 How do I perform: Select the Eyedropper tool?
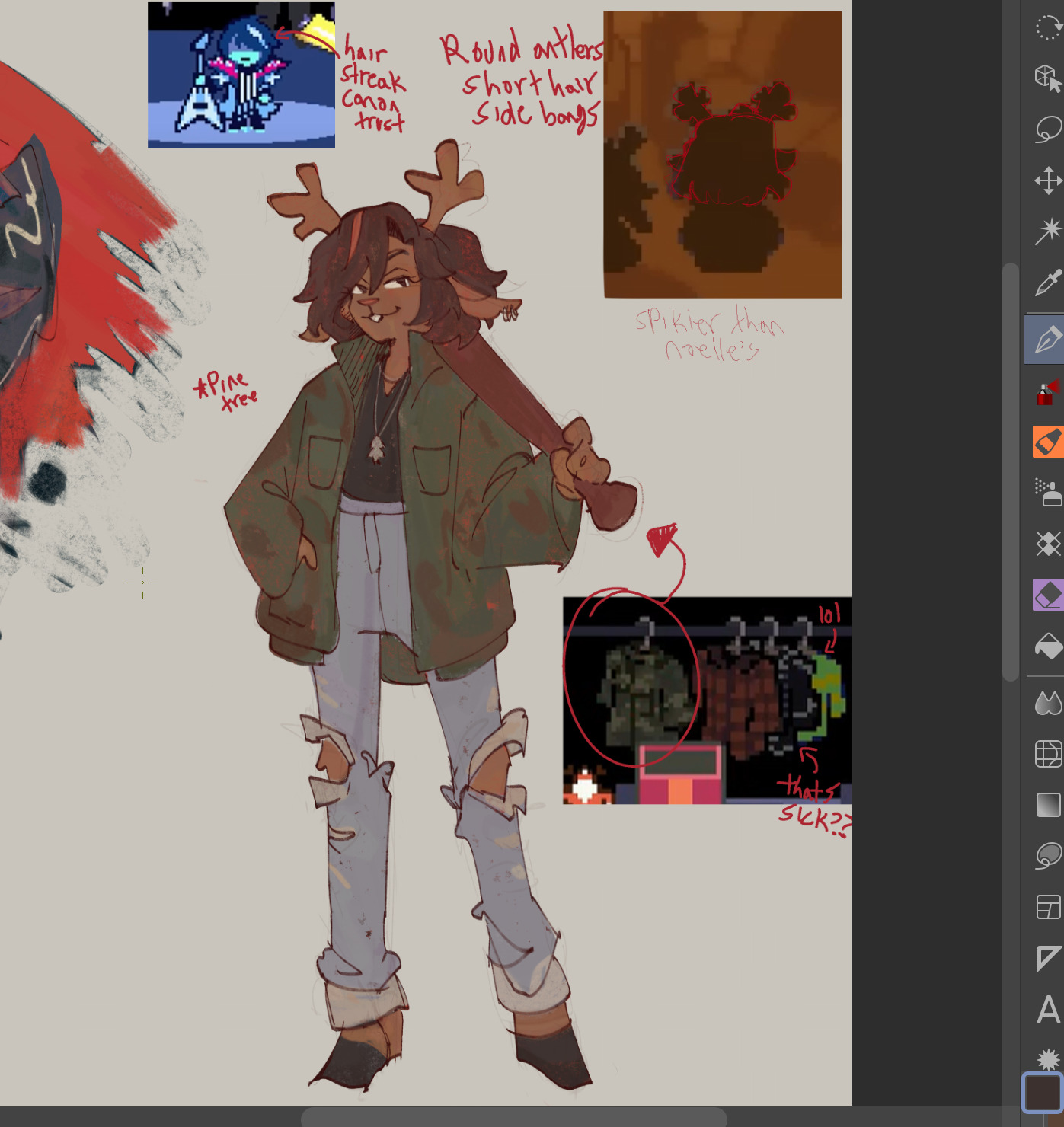[1048, 283]
